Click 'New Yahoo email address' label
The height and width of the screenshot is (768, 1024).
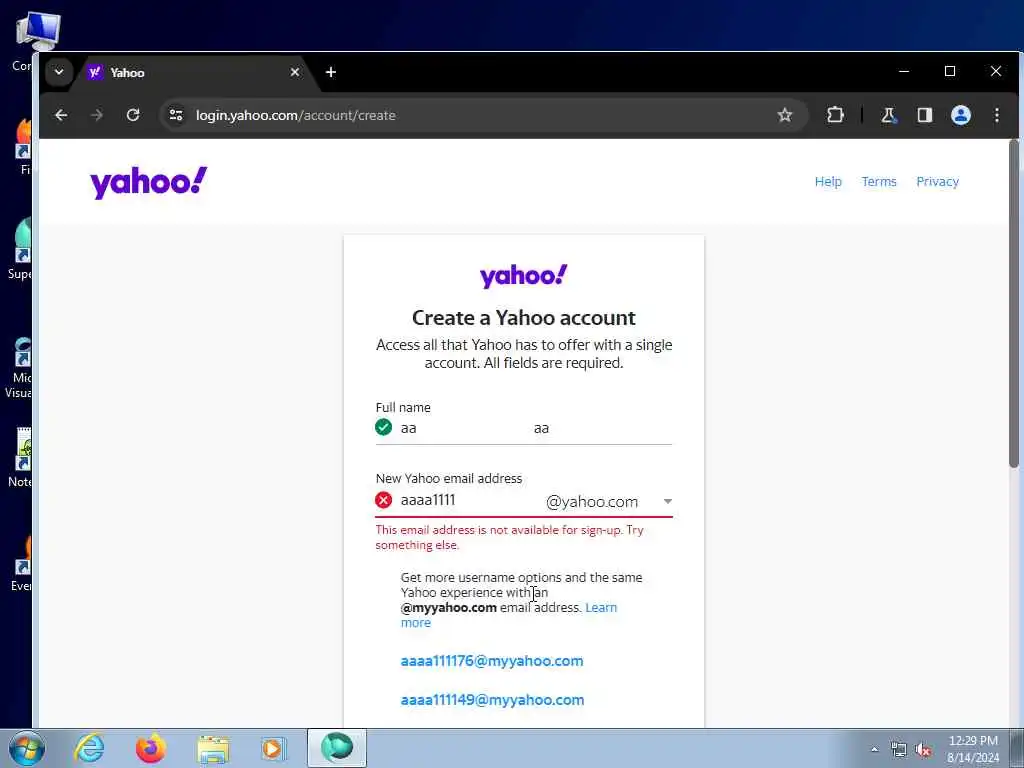point(449,479)
